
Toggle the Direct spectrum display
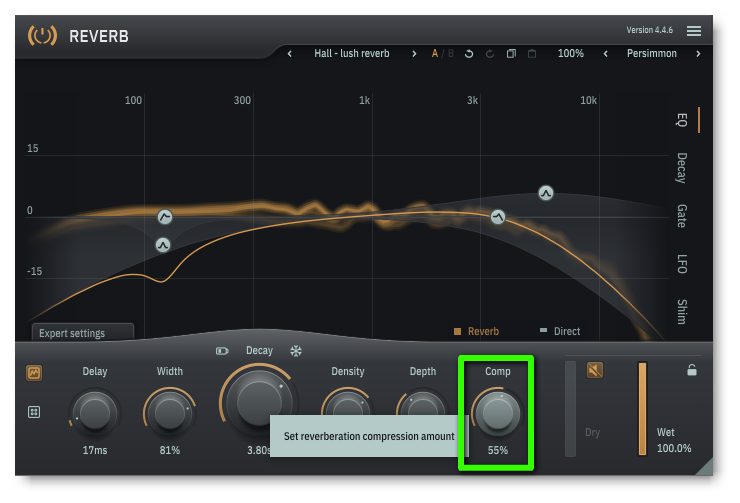(x=560, y=331)
